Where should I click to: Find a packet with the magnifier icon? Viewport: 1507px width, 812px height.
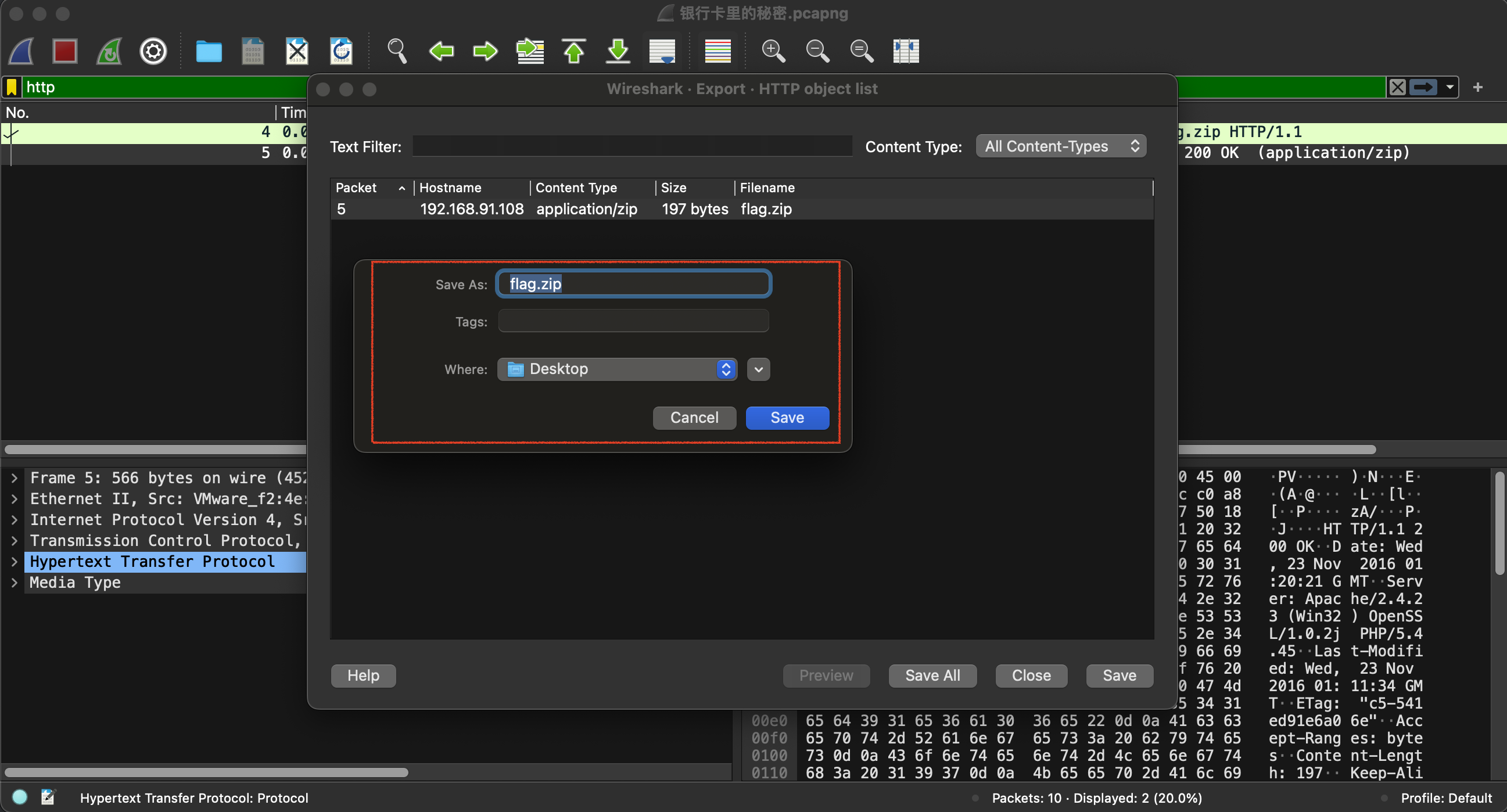coord(397,52)
